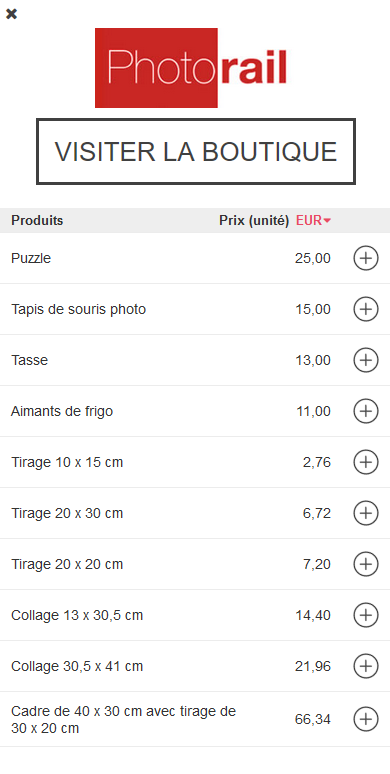Viewport: 390px width, 774px height.
Task: Click plus icon for Collage 30,5 x 41 cm
Action: 366,666
